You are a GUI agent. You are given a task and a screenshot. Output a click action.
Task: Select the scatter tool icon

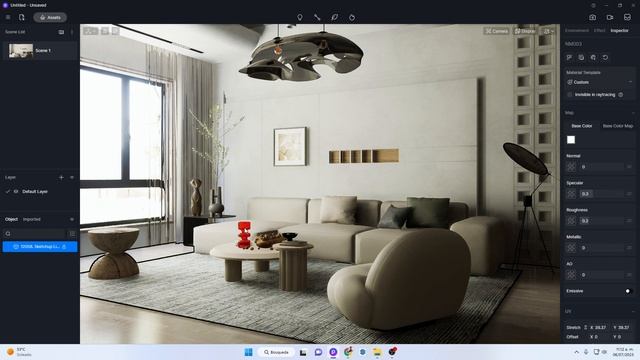click(352, 17)
